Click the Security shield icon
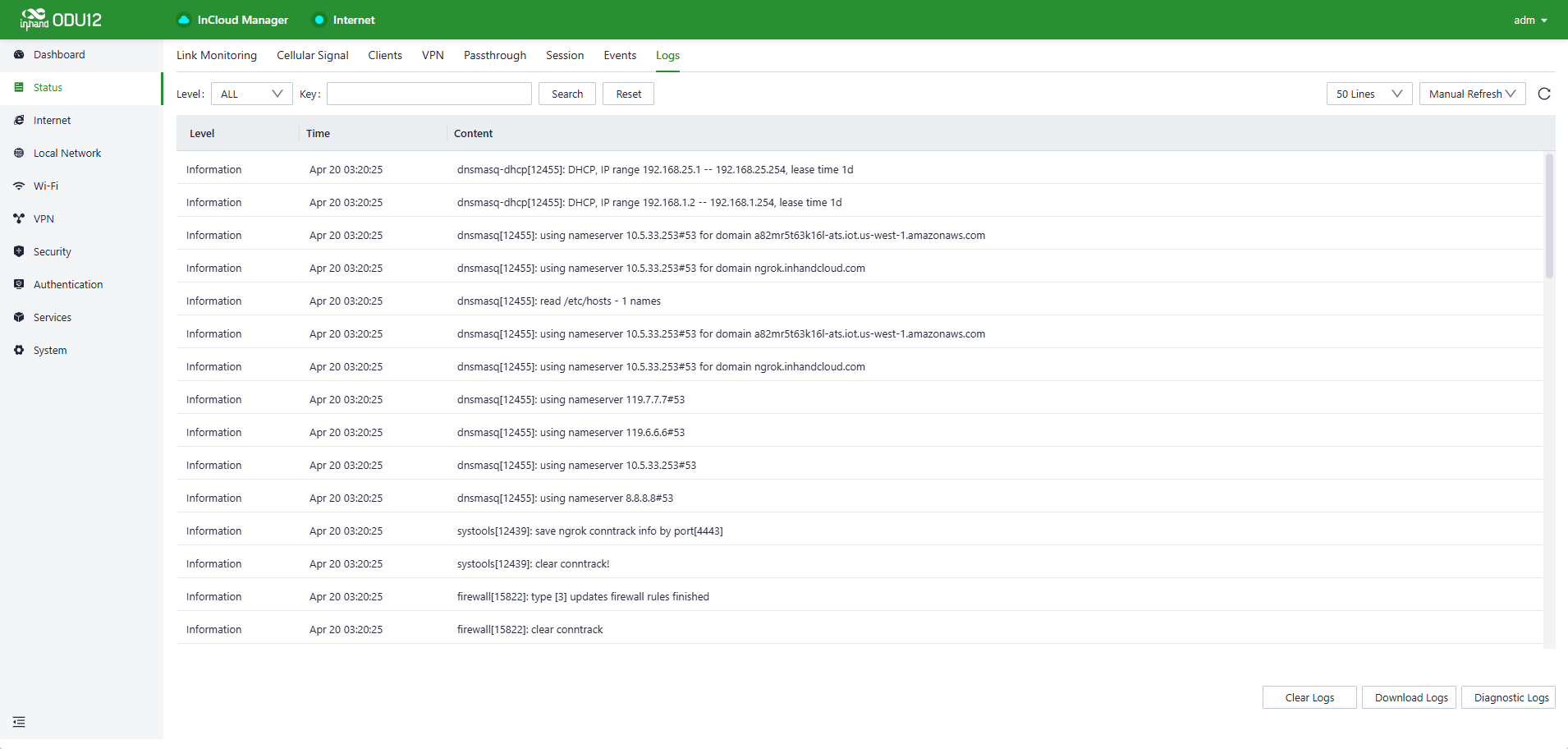Image resolution: width=1568 pixels, height=749 pixels. 19,252
